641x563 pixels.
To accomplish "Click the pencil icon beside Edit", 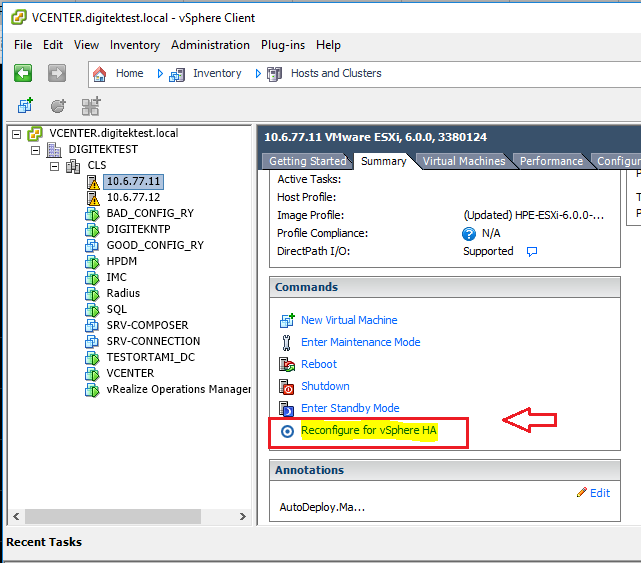I will coord(582,492).
